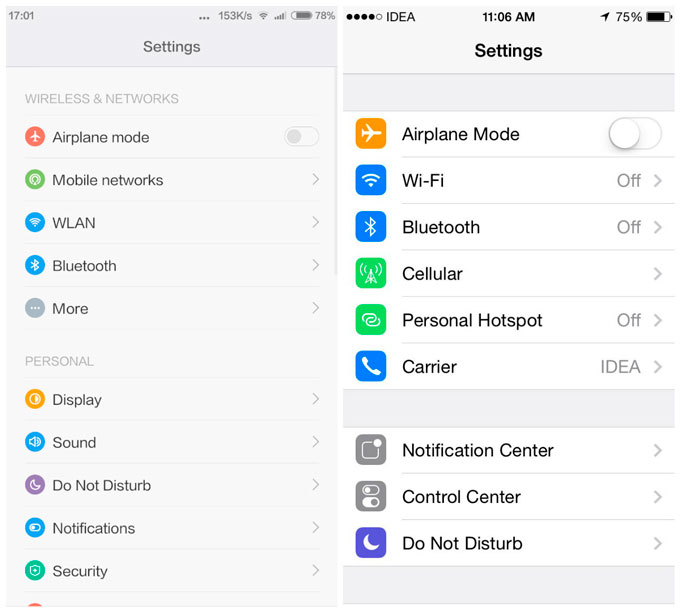Tap the More option under Wireless & Networks
This screenshot has height=612, width=680.
pyautogui.click(x=70, y=309)
